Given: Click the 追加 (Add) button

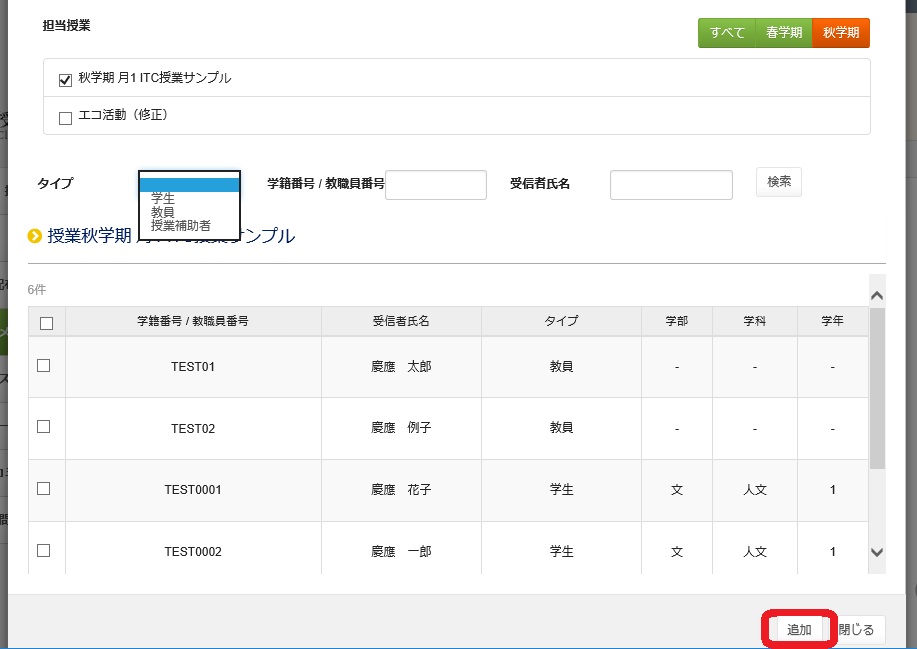Looking at the screenshot, I should pos(799,629).
